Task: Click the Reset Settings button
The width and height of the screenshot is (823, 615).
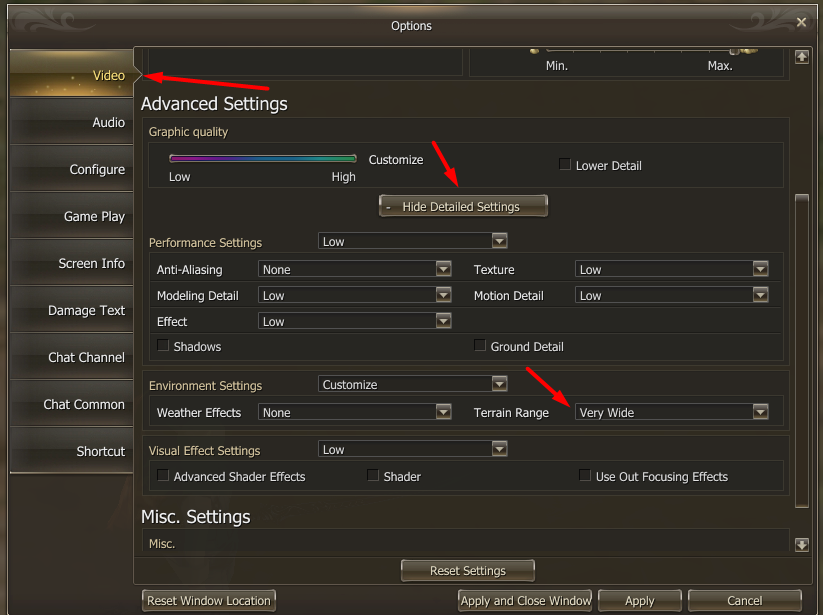Action: coord(468,570)
